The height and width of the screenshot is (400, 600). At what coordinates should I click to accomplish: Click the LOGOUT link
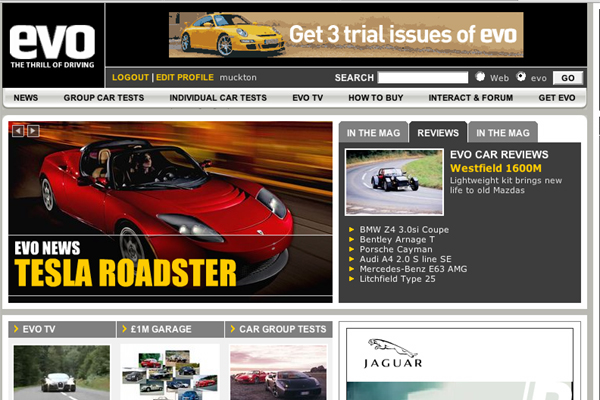[130, 77]
